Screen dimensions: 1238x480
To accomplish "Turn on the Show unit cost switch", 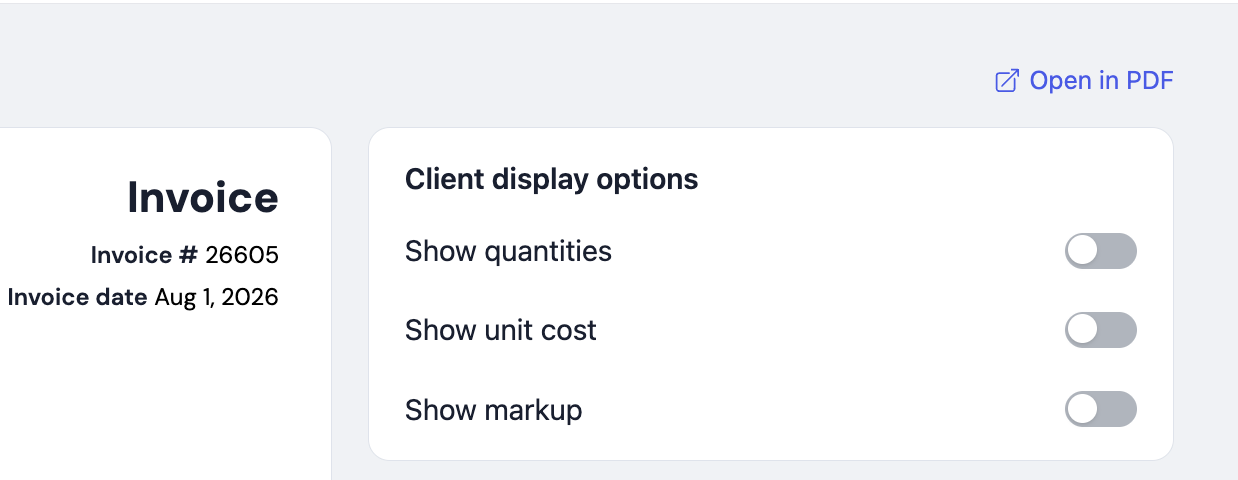I will [1101, 330].
